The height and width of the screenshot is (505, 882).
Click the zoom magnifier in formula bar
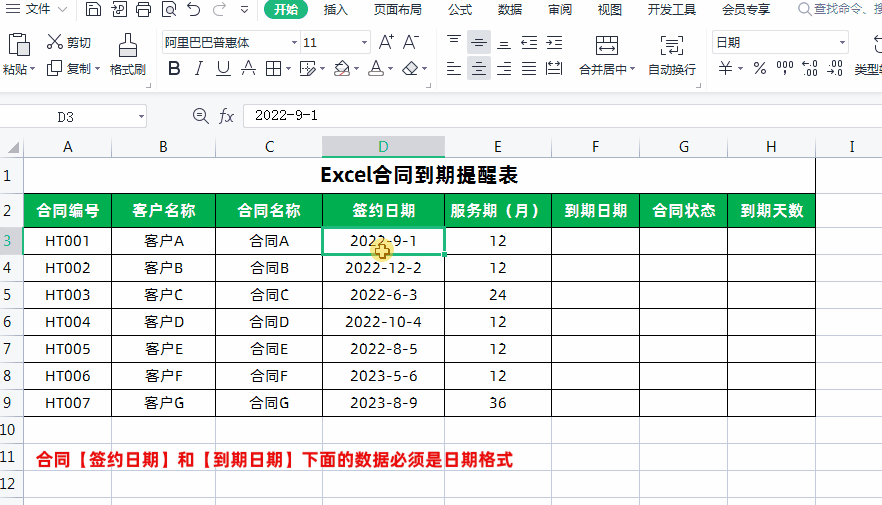[200, 116]
